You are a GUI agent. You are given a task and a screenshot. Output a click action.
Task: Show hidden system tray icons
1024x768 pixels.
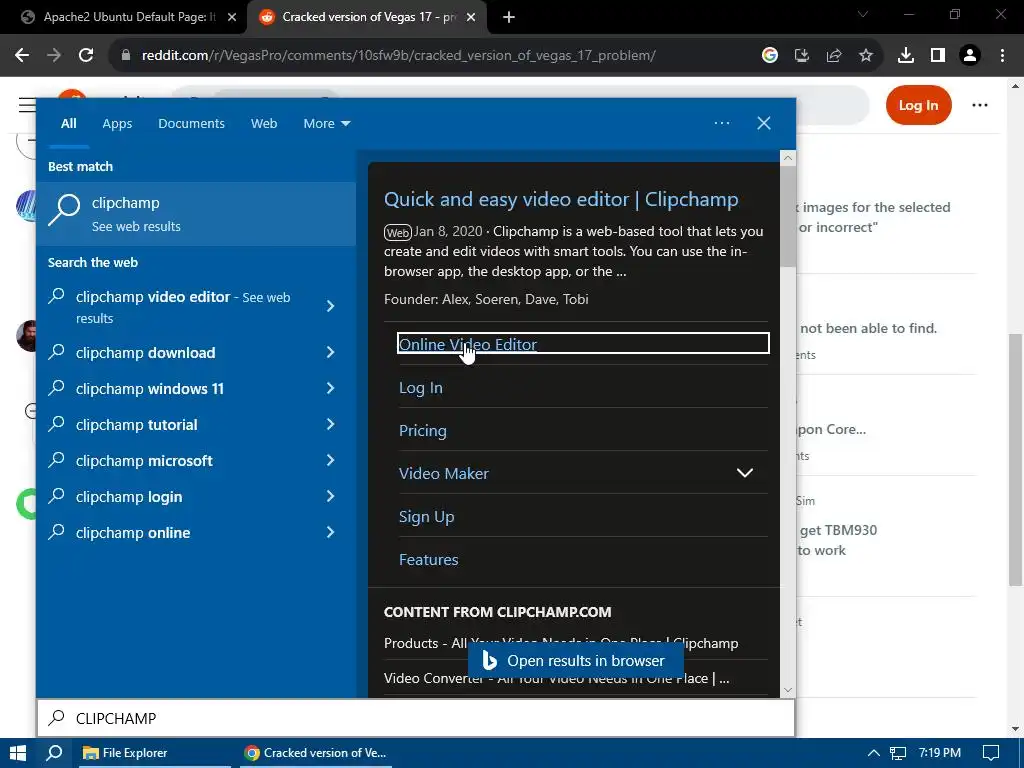click(x=872, y=754)
